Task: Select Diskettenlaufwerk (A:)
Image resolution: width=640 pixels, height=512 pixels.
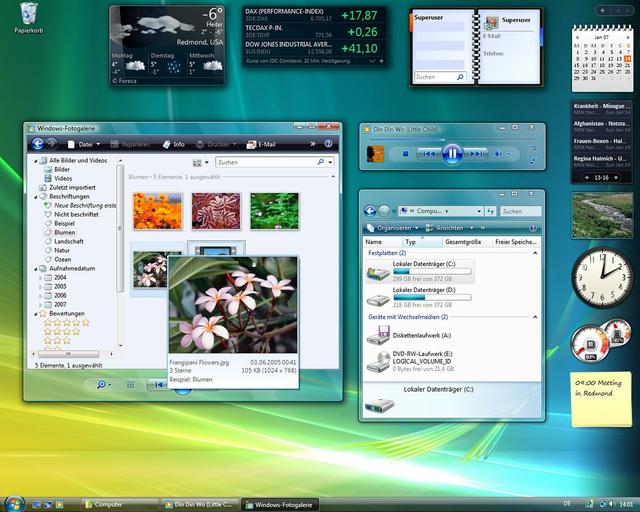Action: tap(409, 335)
